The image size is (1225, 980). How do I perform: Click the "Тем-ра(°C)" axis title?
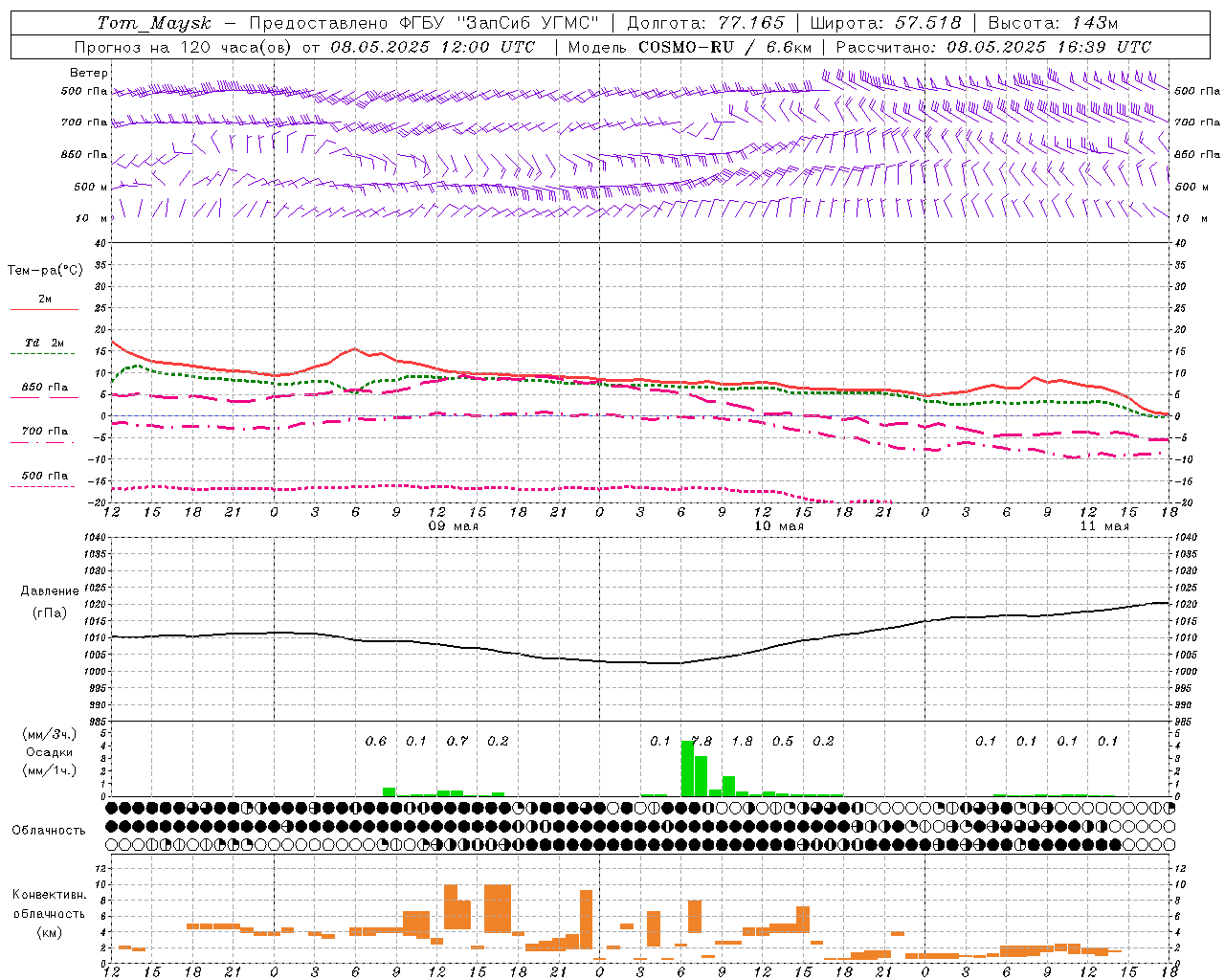coord(45,271)
